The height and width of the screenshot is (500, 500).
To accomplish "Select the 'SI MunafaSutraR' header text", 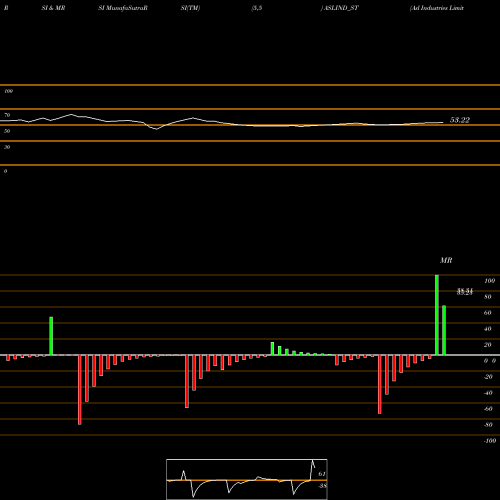I will click(123, 8).
